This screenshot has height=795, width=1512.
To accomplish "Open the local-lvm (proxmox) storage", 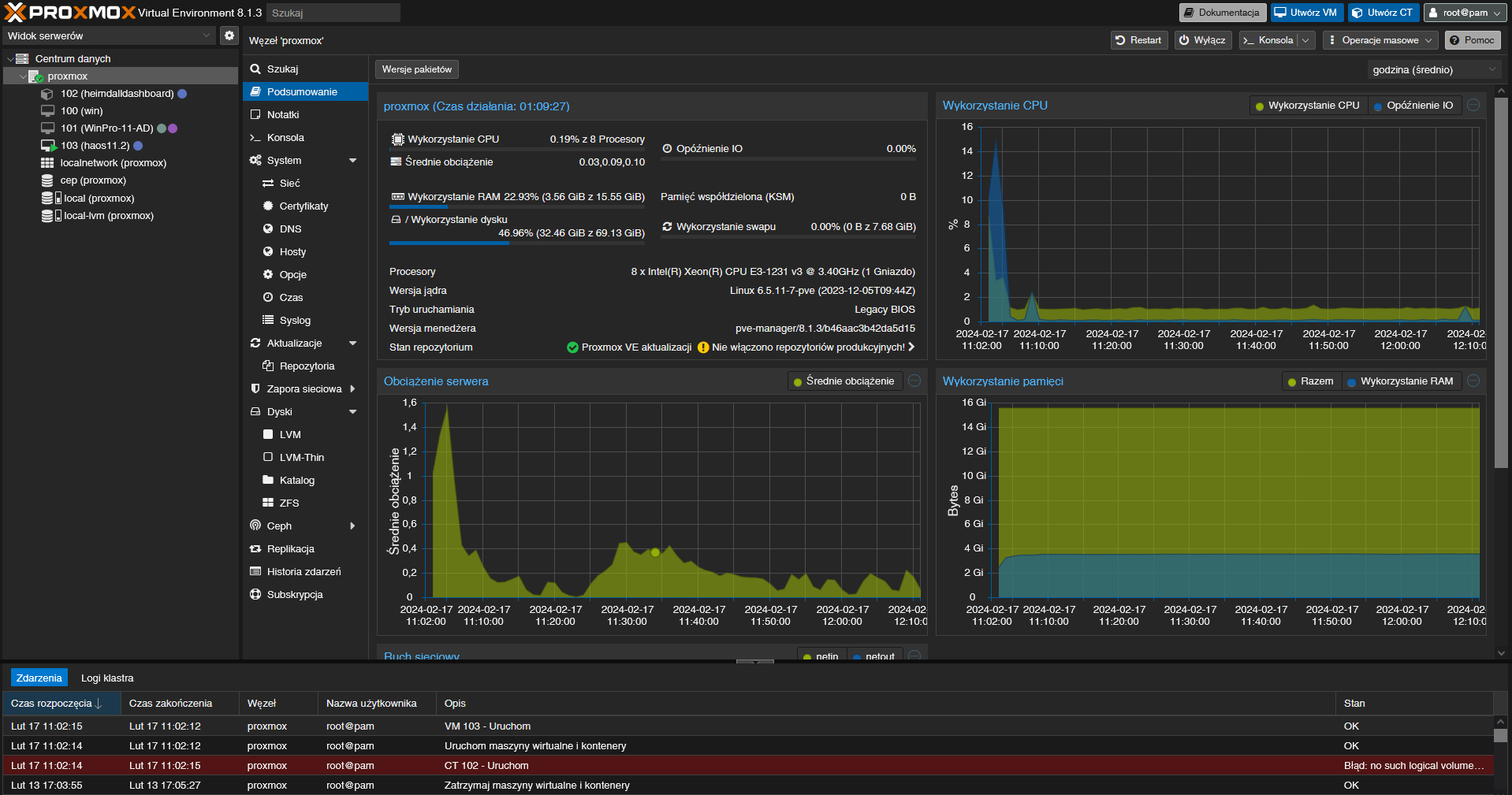I will (x=108, y=216).
